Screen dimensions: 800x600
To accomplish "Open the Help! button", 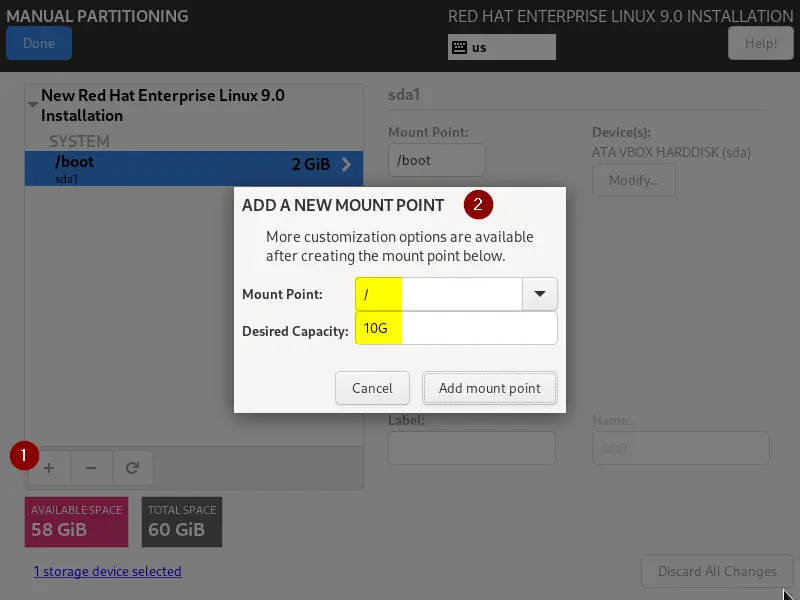I will click(760, 43).
